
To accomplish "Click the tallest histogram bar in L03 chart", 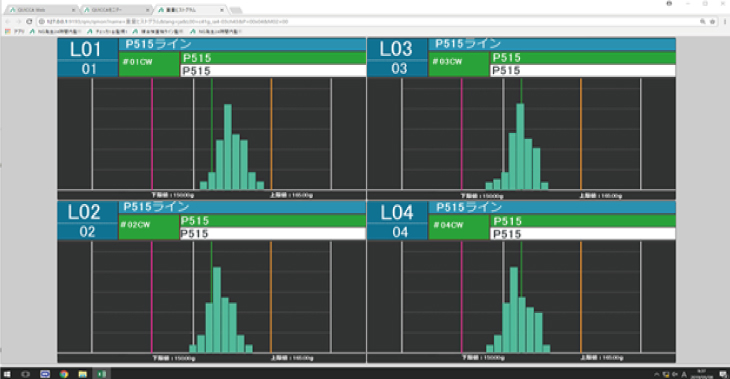I will point(520,146).
